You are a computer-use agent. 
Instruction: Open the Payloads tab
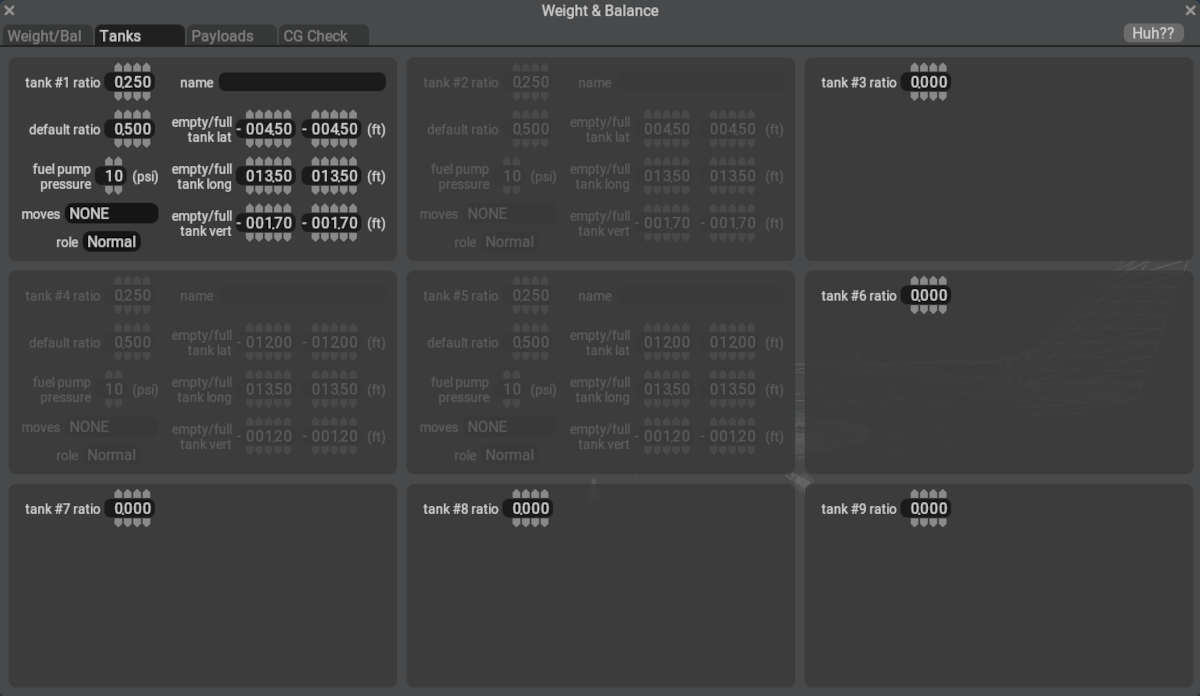pyautogui.click(x=222, y=36)
